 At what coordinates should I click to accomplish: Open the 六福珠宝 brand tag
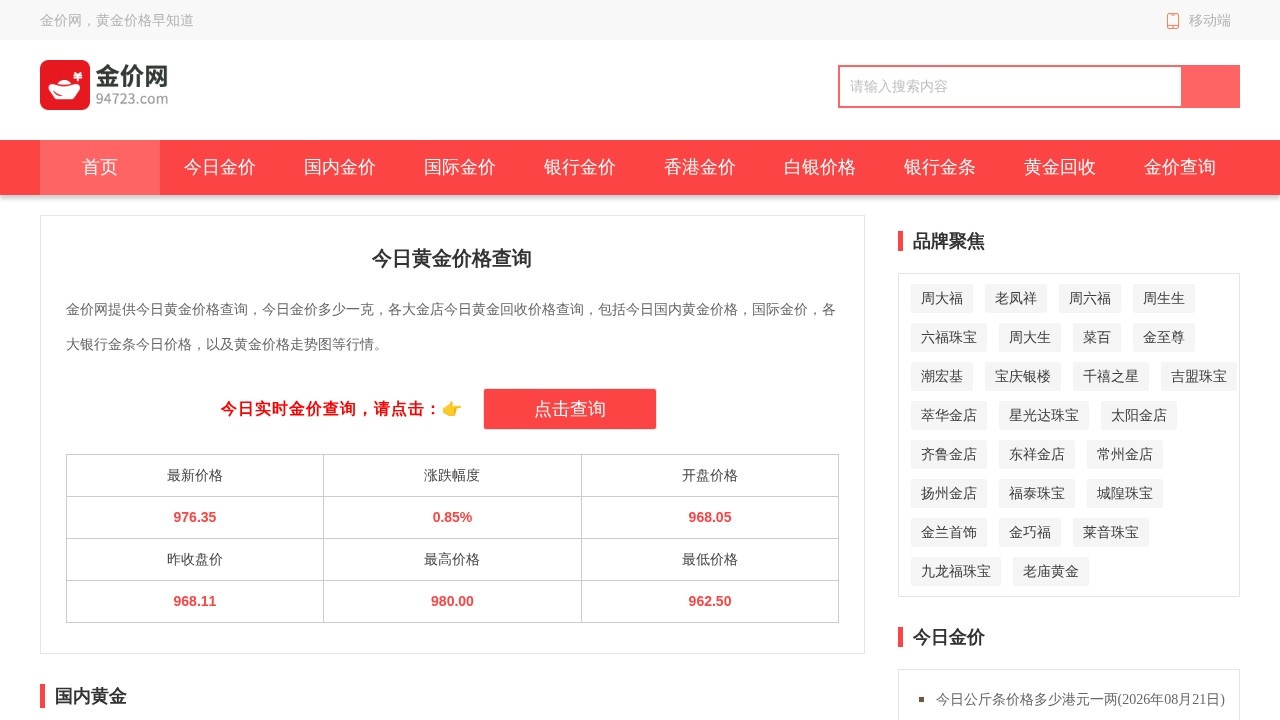pyautogui.click(x=949, y=337)
